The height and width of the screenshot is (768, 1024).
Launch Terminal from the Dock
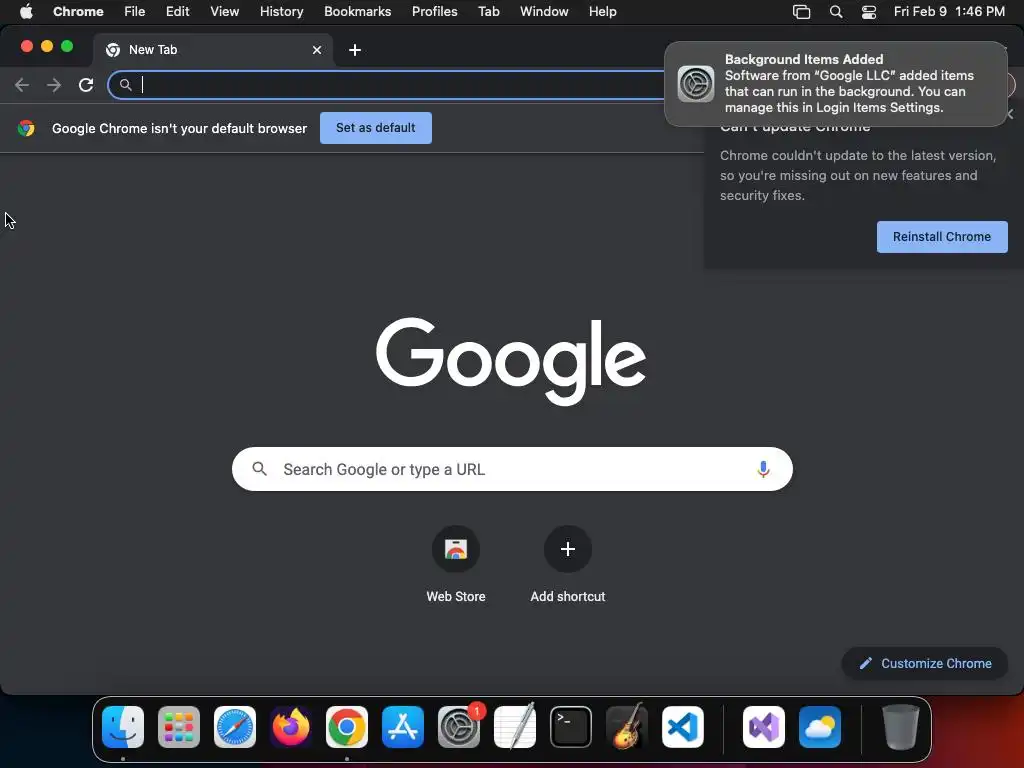(x=571, y=727)
